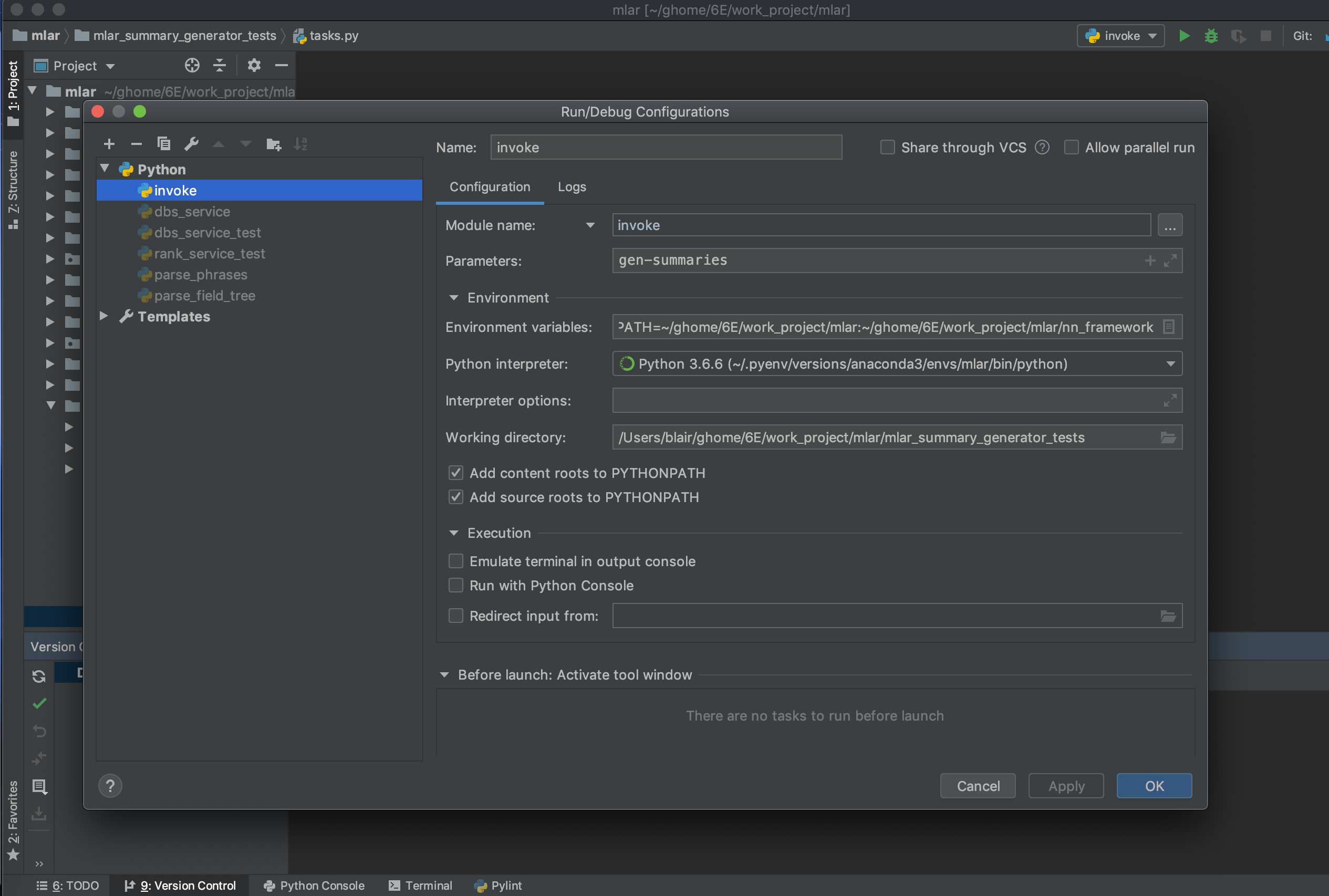Add a new run configuration with plus icon
Viewport: 1329px width, 896px height.
click(109, 144)
